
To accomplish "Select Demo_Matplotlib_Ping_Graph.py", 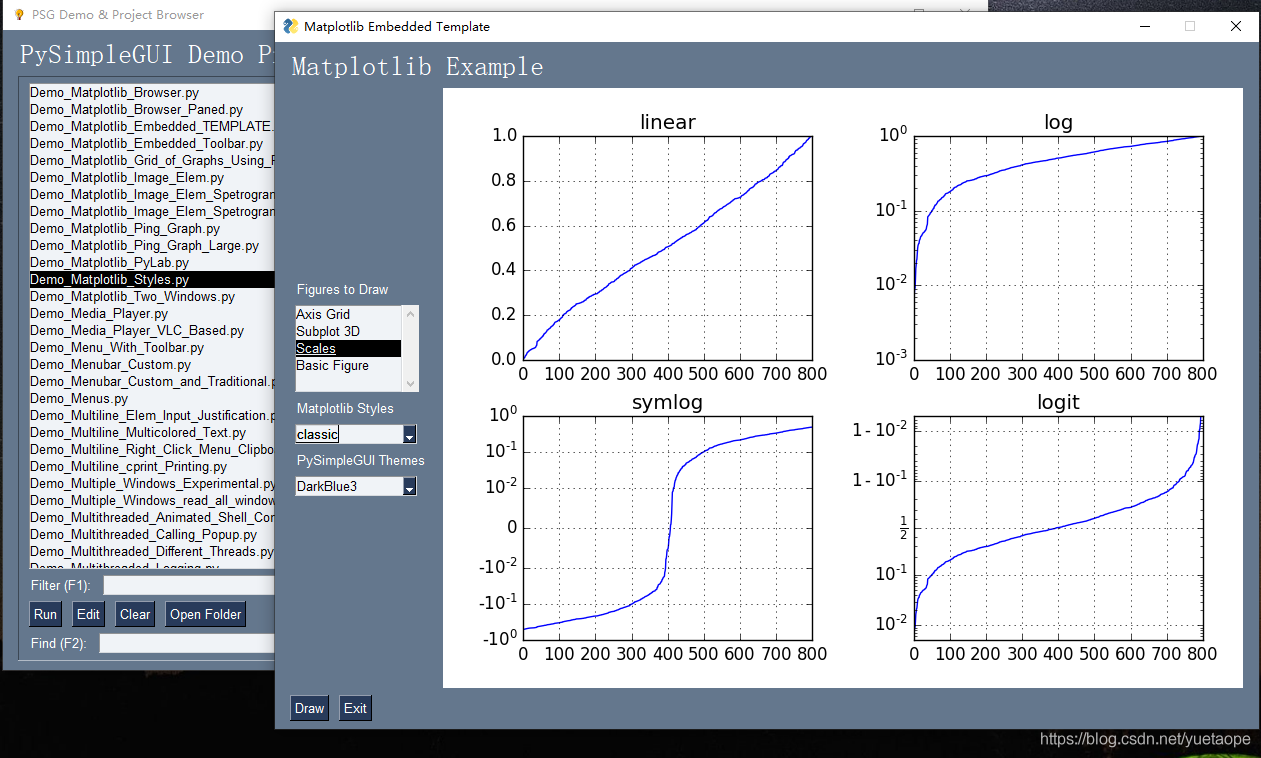I will pos(152,228).
